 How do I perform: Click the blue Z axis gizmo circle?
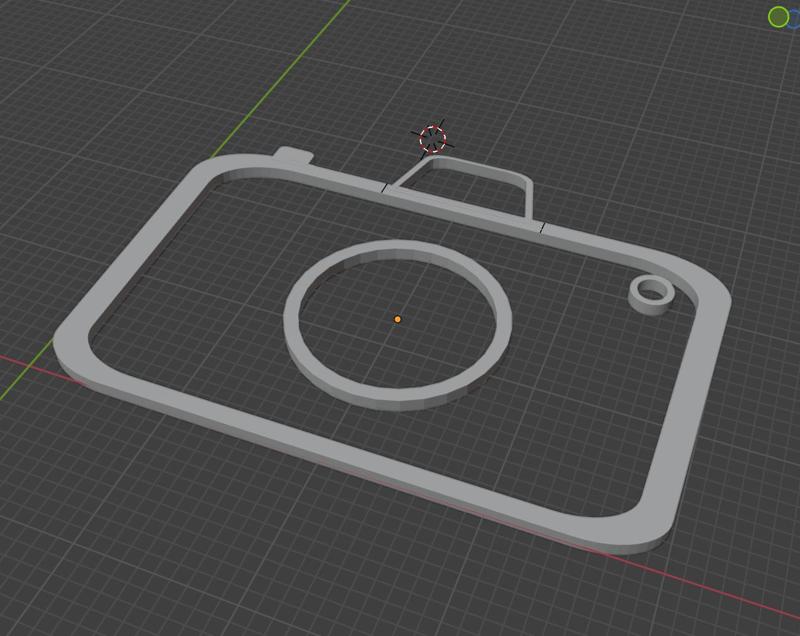[x=795, y=18]
